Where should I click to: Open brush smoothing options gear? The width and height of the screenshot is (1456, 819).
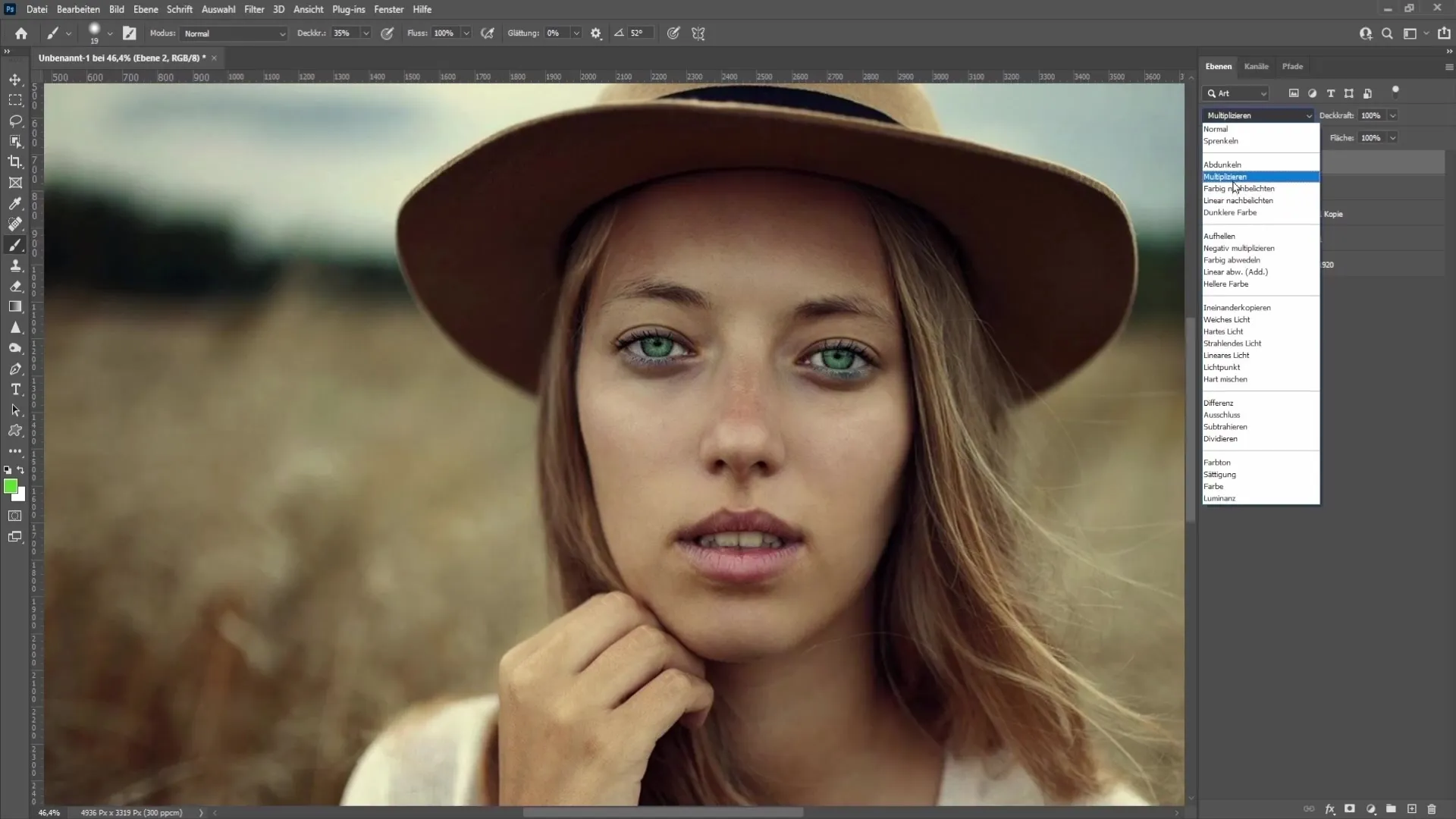pos(596,33)
